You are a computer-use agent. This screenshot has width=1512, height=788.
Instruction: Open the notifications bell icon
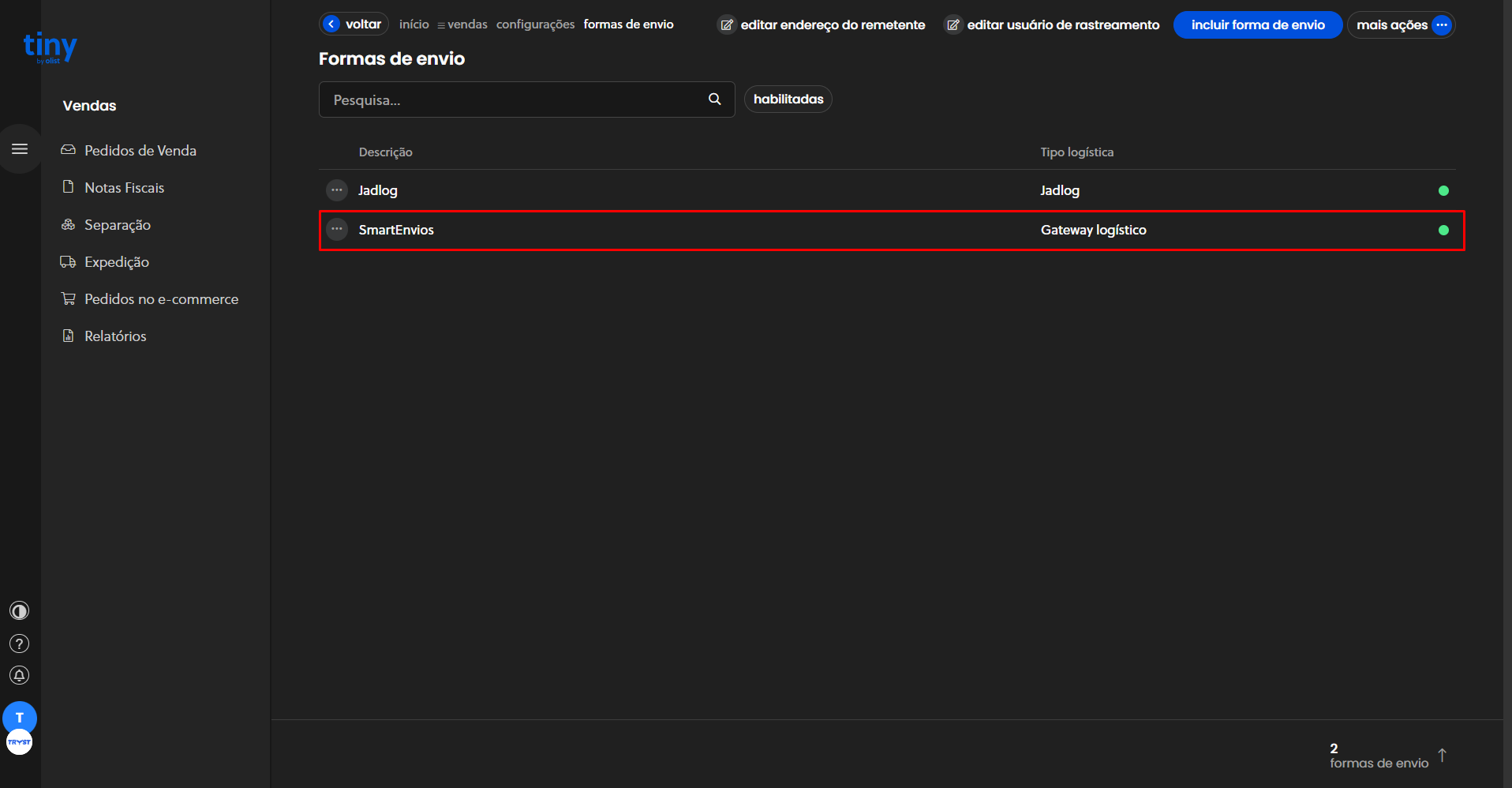point(19,676)
